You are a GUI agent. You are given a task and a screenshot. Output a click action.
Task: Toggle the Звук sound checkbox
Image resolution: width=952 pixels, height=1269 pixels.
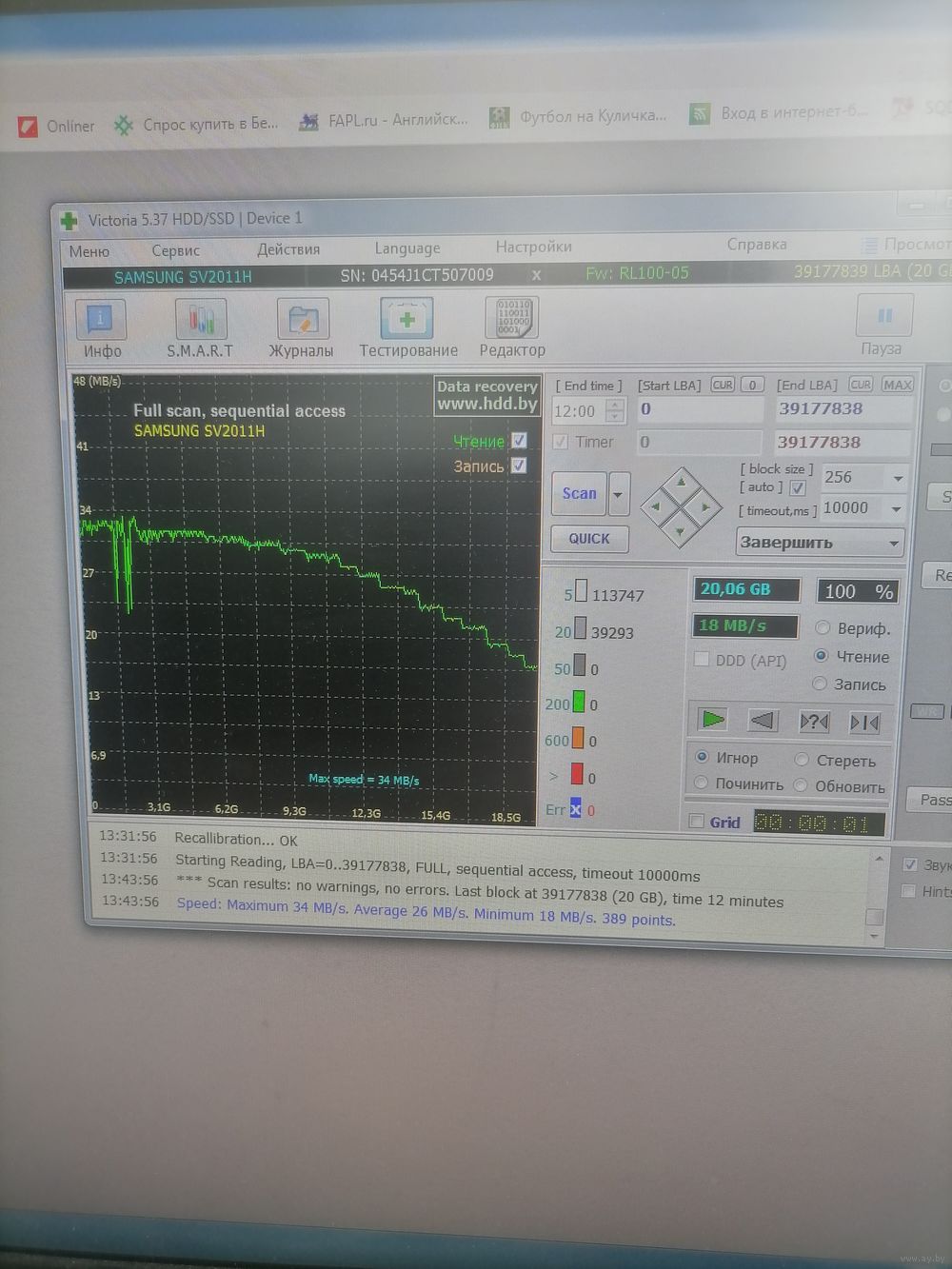click(x=909, y=864)
